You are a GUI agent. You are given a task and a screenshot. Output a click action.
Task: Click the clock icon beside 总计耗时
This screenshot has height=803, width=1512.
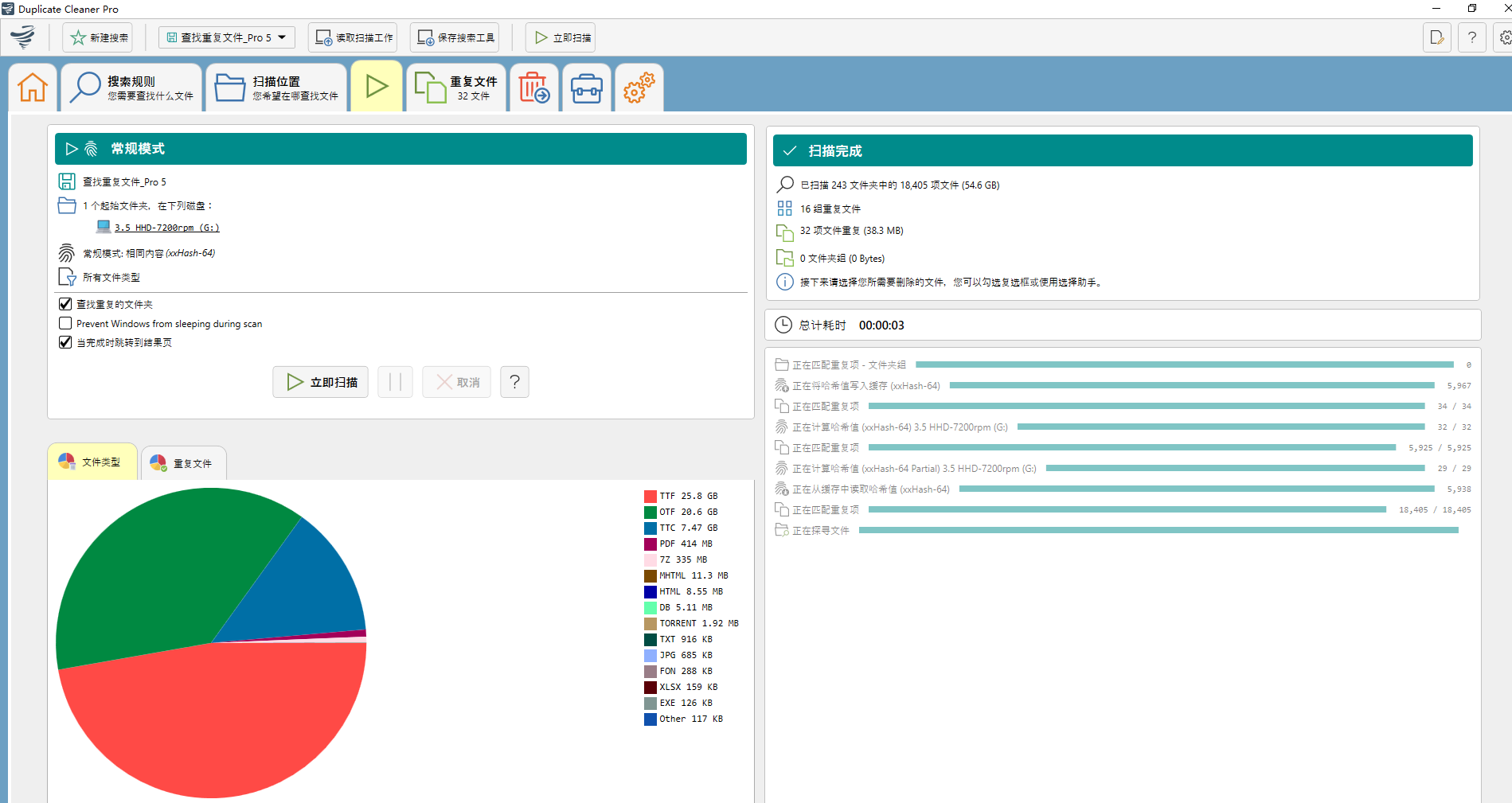[784, 325]
